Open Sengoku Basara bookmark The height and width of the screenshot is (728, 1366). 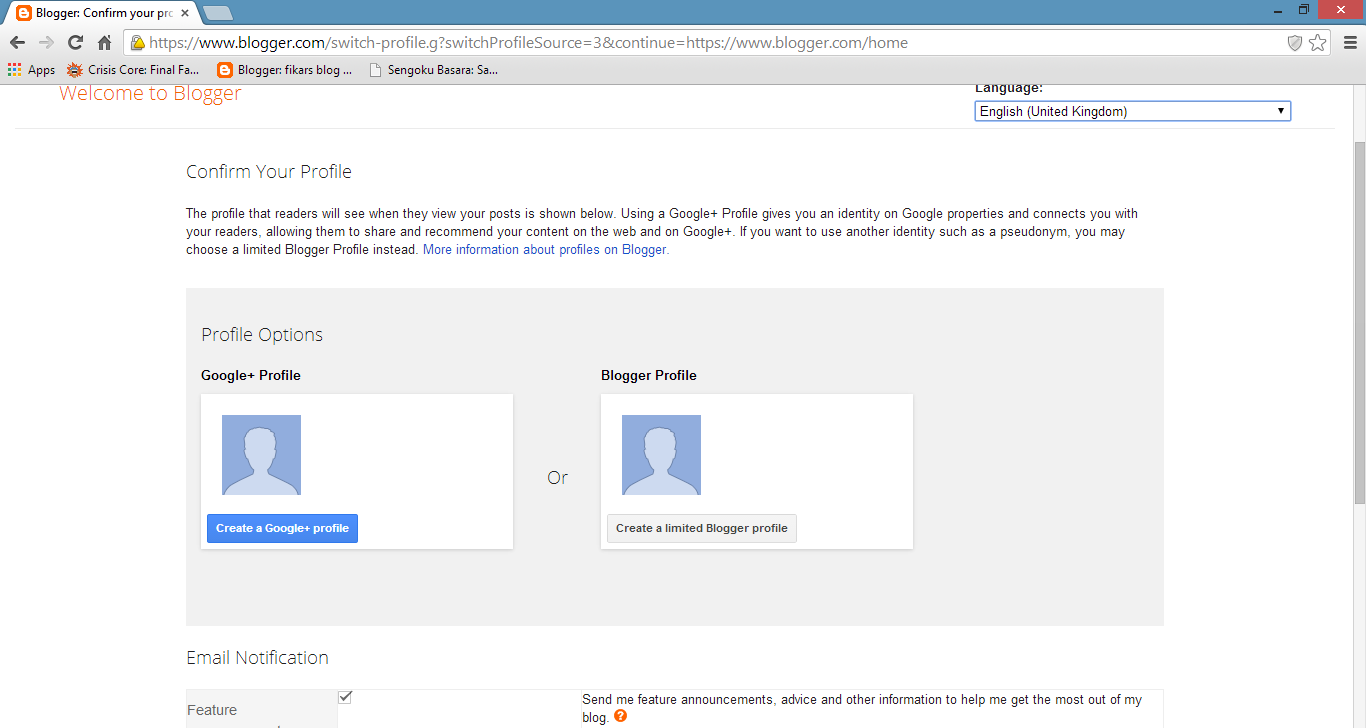(433, 70)
